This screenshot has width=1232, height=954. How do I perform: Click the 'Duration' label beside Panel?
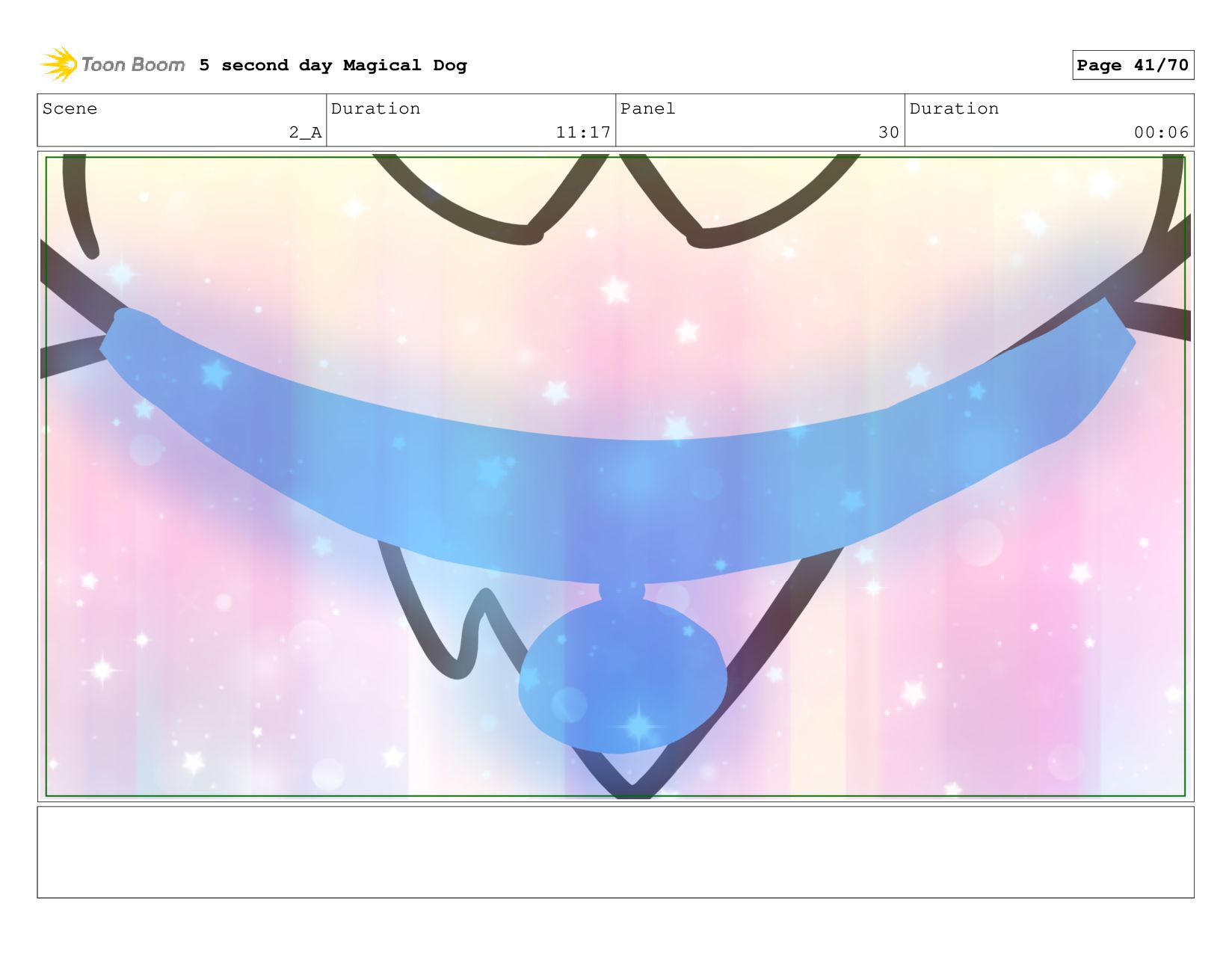pyautogui.click(x=954, y=108)
